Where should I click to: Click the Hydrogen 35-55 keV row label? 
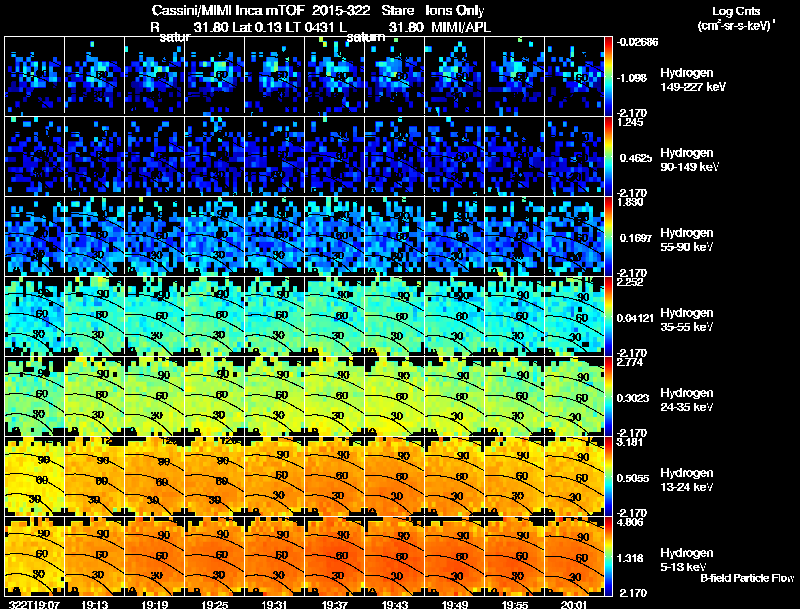pyautogui.click(x=687, y=320)
